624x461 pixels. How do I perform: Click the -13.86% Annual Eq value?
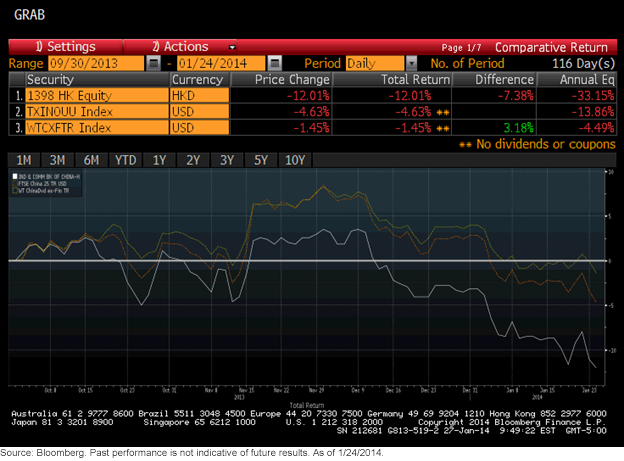click(x=593, y=111)
